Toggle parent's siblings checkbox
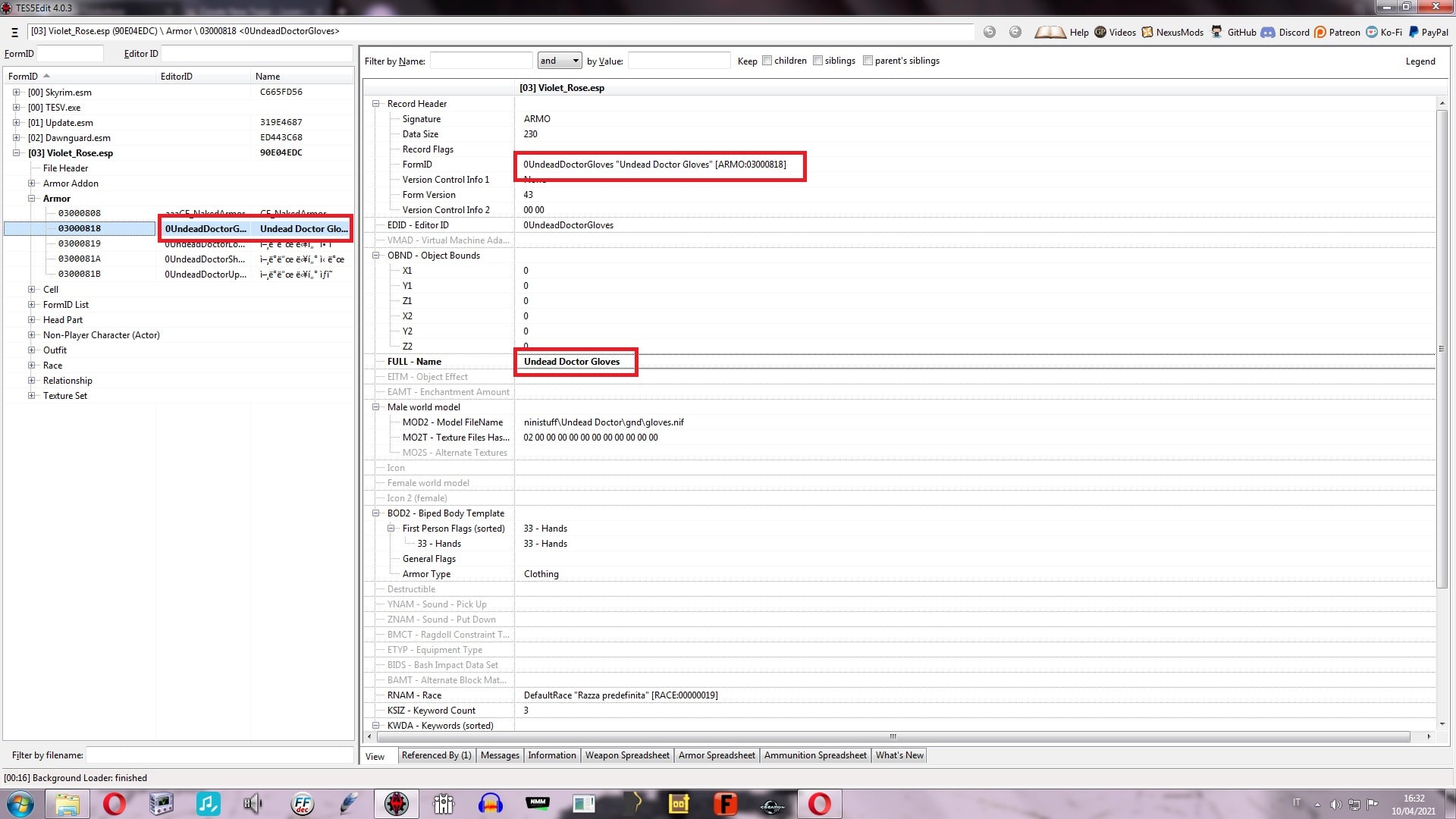1456x819 pixels. tap(868, 61)
